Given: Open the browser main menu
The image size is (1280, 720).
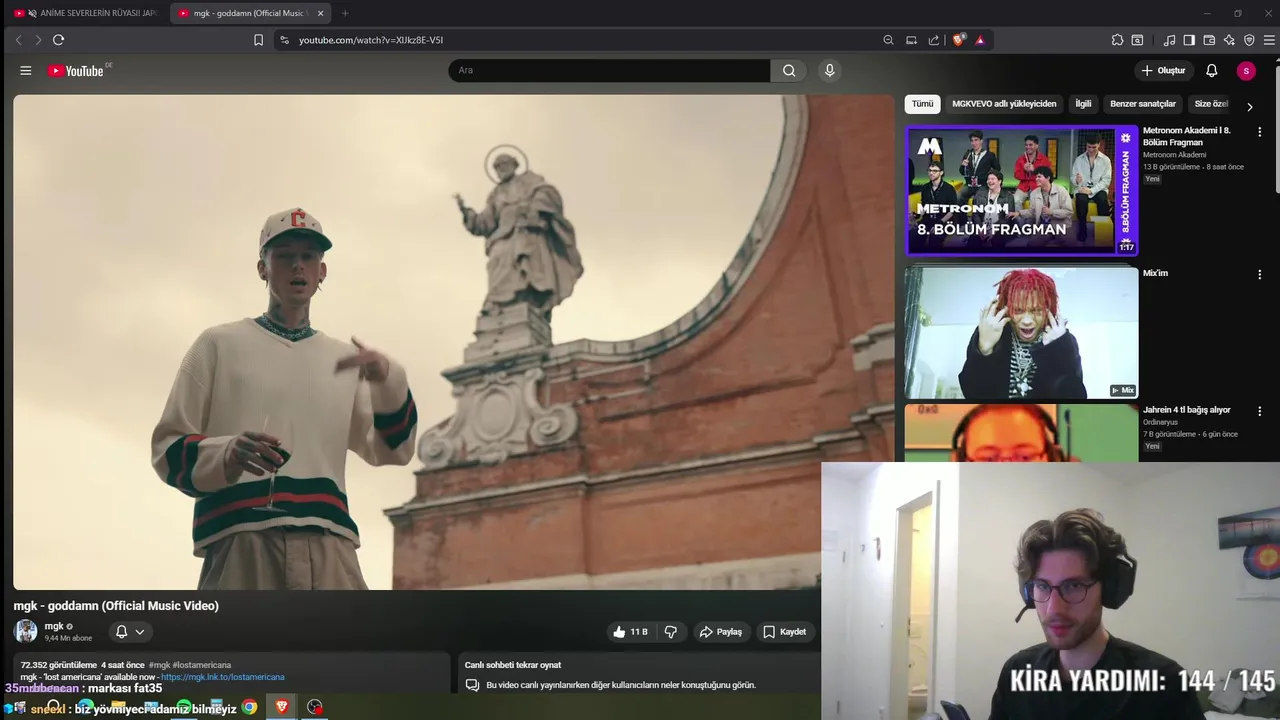Looking at the screenshot, I should tap(1270, 40).
